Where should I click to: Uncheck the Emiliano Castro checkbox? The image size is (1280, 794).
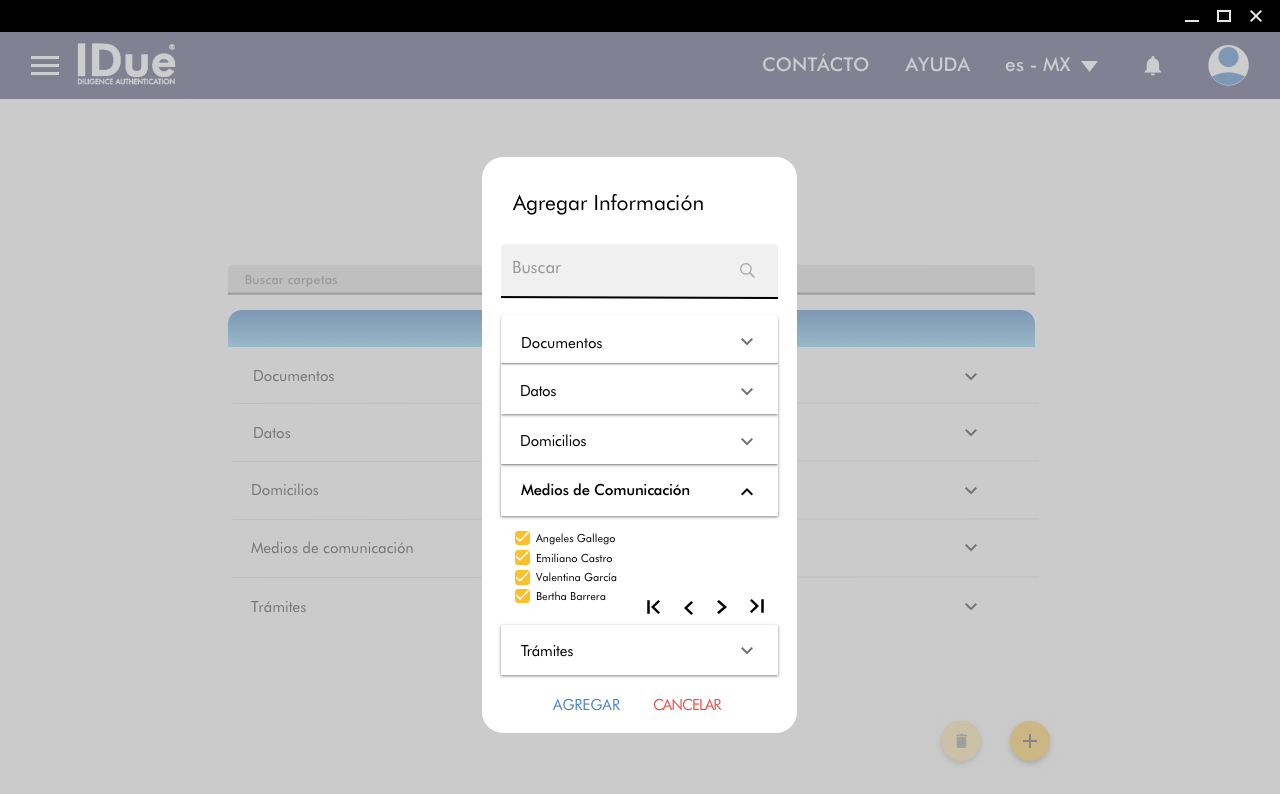522,558
